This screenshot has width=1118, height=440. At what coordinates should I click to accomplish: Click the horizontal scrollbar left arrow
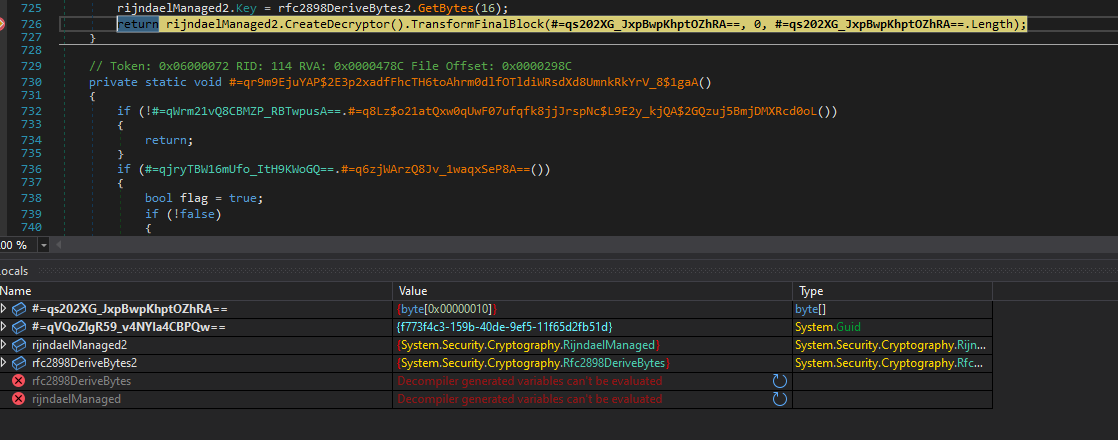point(58,245)
